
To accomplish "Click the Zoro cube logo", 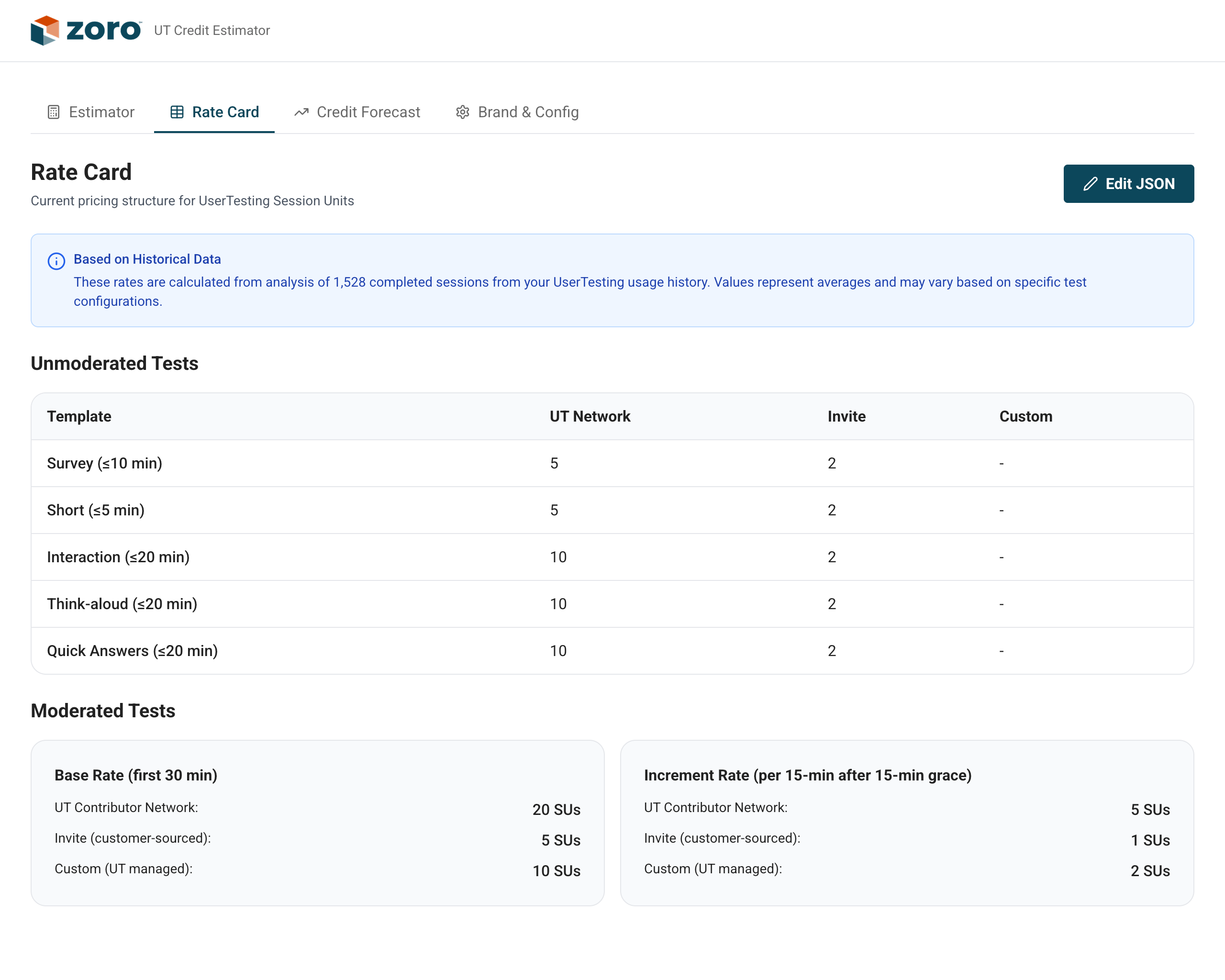I will pyautogui.click(x=45, y=31).
